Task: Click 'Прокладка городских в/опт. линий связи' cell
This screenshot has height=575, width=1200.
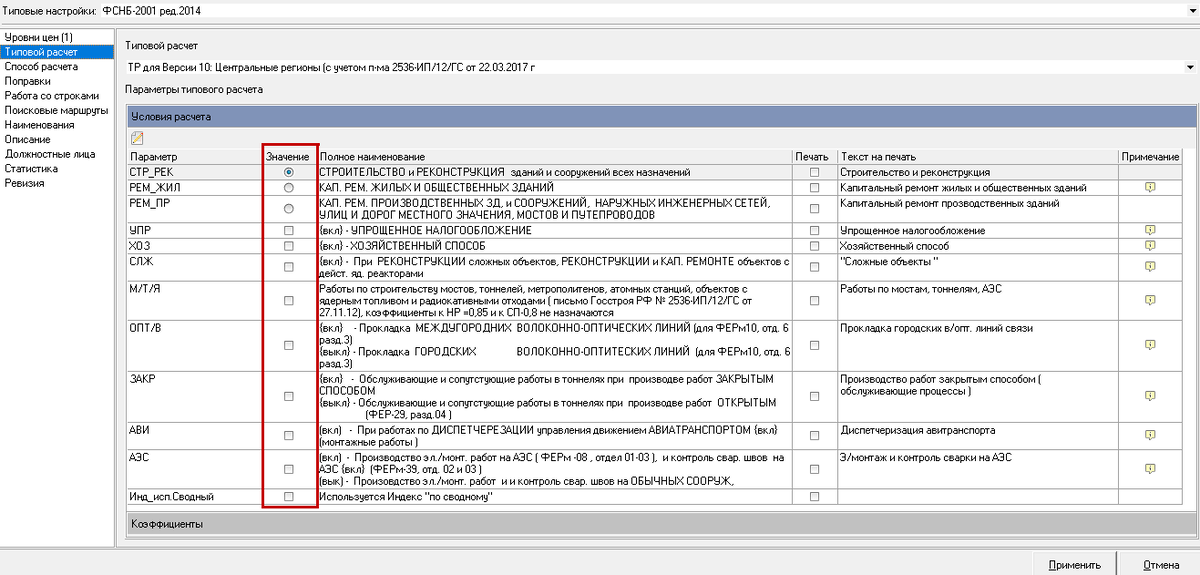Action: [x=978, y=345]
